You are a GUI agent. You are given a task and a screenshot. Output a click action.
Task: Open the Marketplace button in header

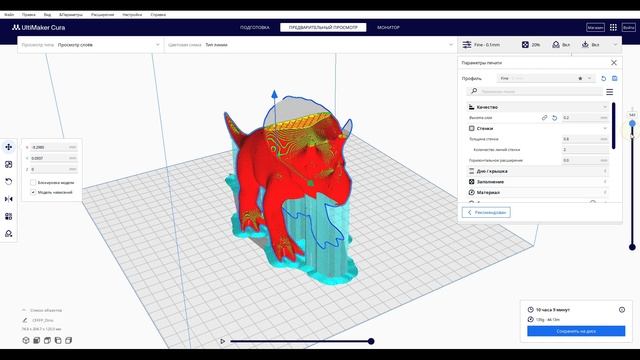pos(595,27)
